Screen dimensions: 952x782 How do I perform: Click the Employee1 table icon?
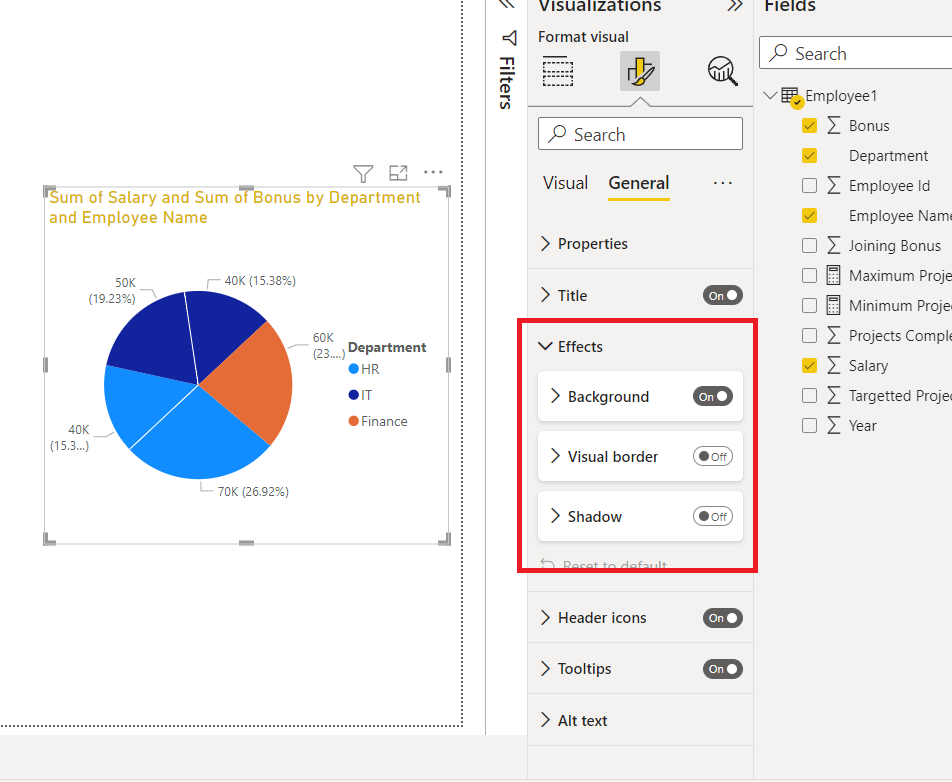[x=791, y=97]
